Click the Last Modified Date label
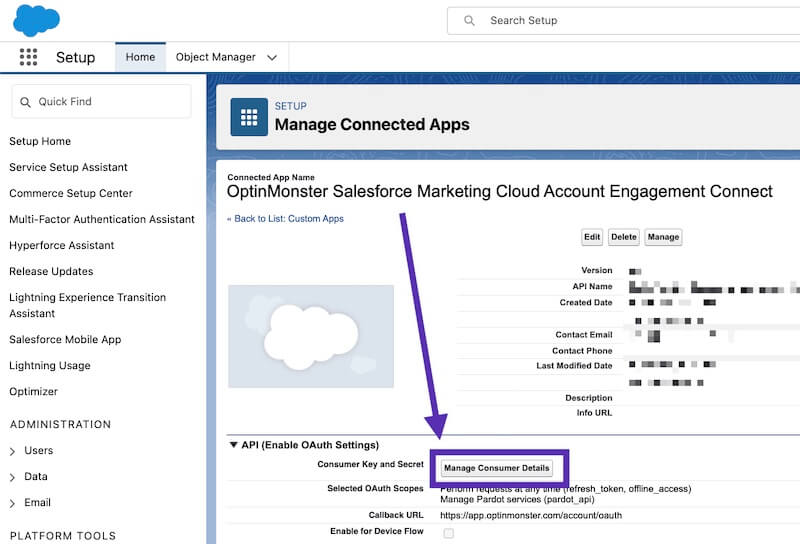The width and height of the screenshot is (800, 544). click(x=574, y=366)
